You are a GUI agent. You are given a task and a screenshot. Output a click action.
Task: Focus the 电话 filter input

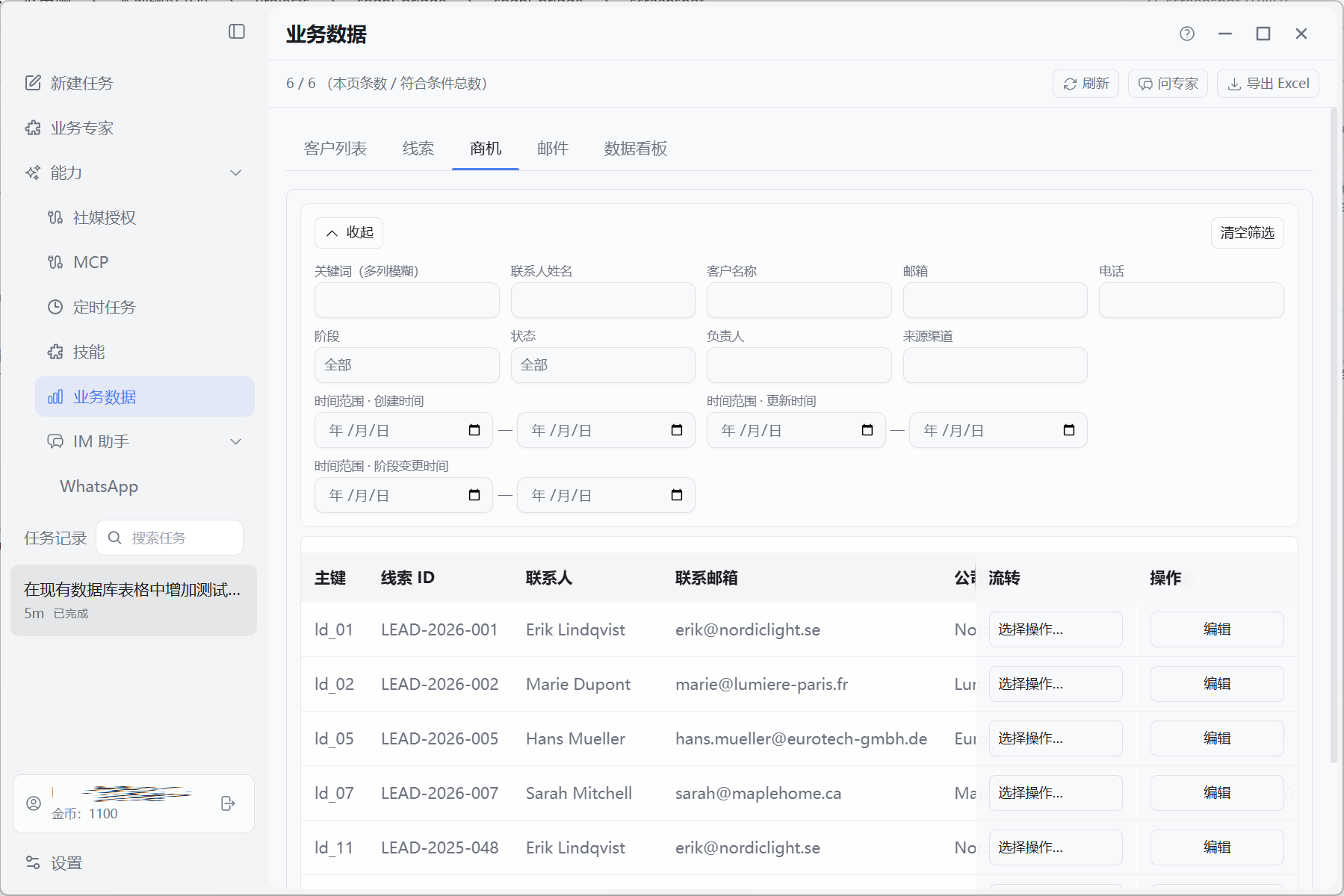coord(1192,300)
